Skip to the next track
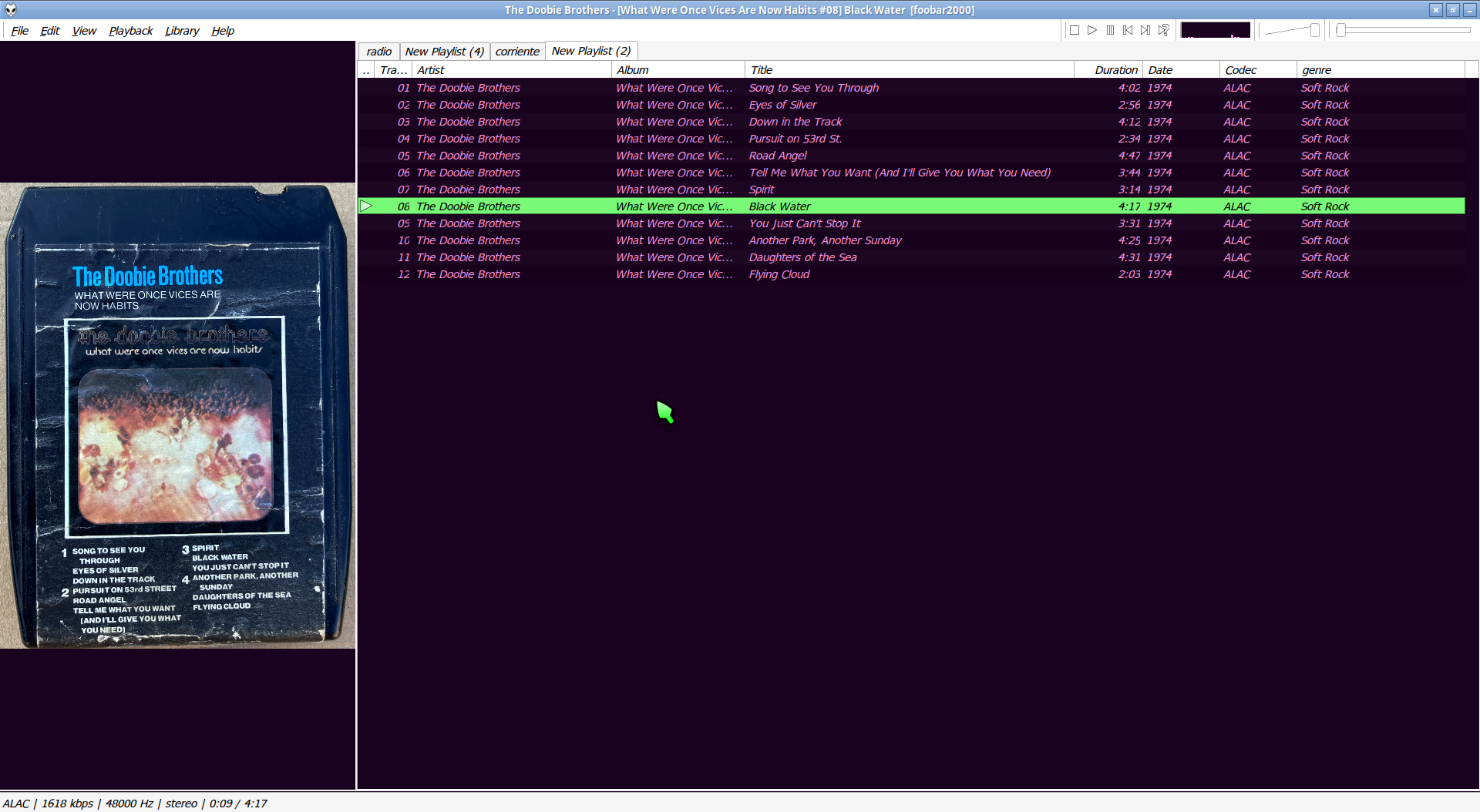 (x=1145, y=30)
